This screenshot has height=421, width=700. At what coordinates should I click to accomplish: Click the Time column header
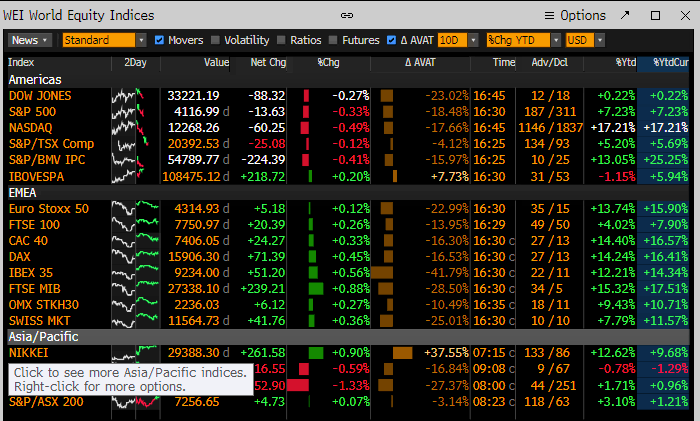504,63
